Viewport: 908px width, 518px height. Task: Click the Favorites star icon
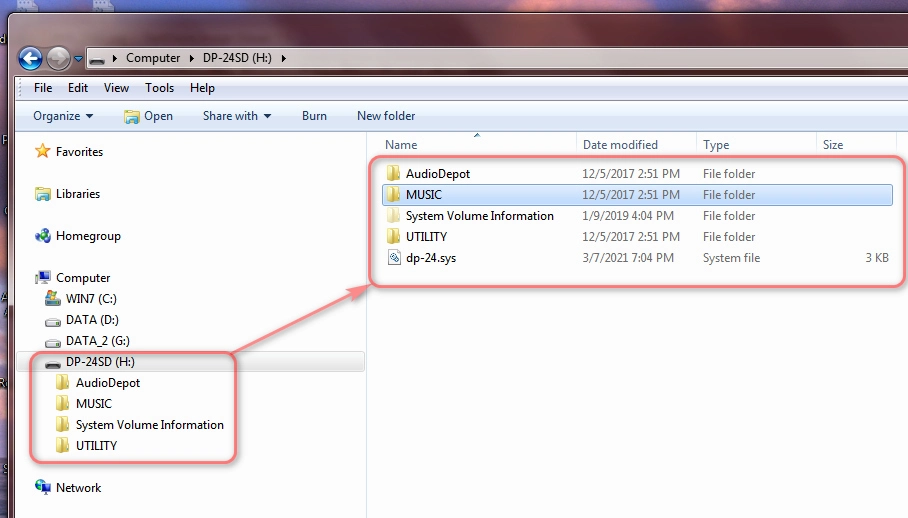(42, 152)
